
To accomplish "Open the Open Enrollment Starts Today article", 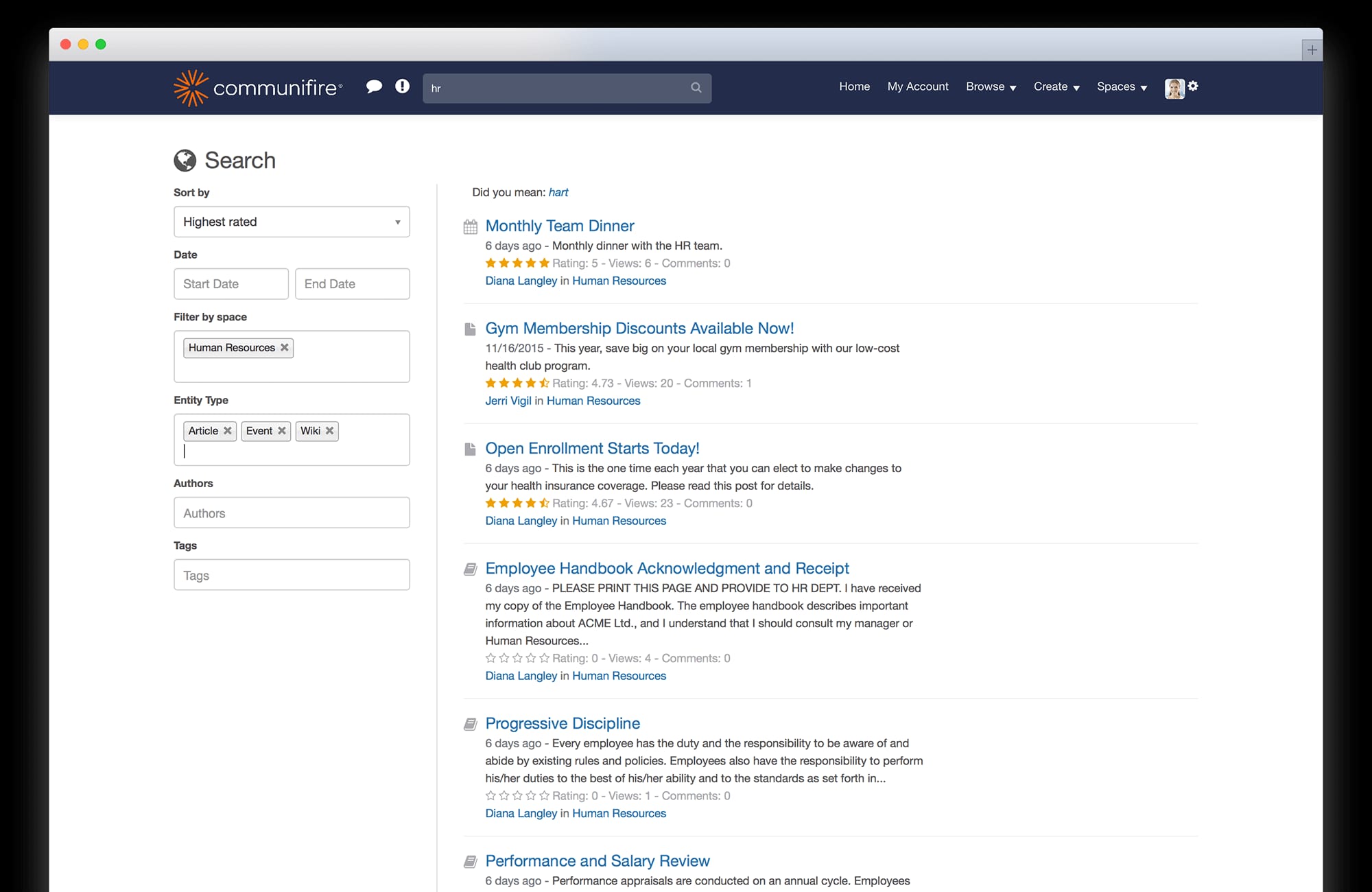I will tap(592, 448).
